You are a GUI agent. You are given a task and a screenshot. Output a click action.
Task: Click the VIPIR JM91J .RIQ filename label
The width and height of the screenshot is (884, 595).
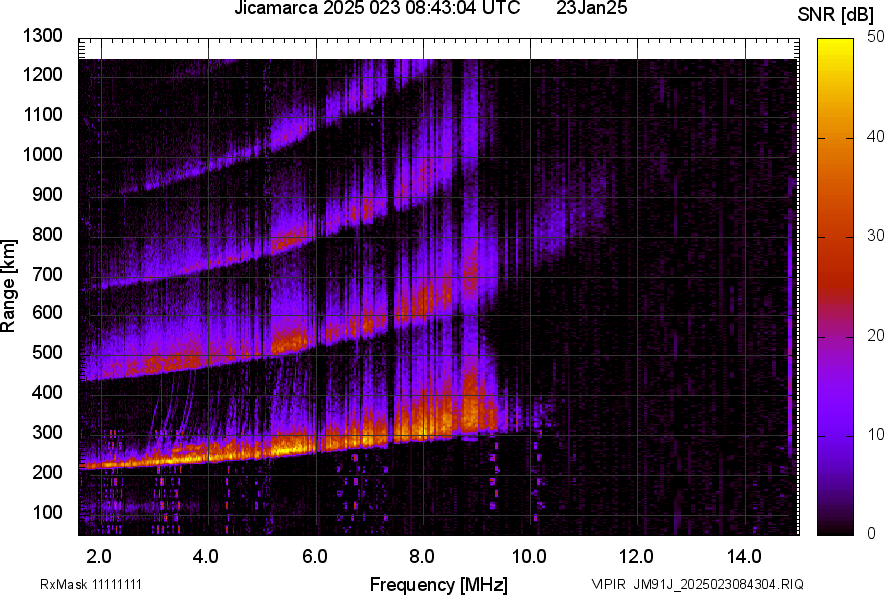point(697,584)
